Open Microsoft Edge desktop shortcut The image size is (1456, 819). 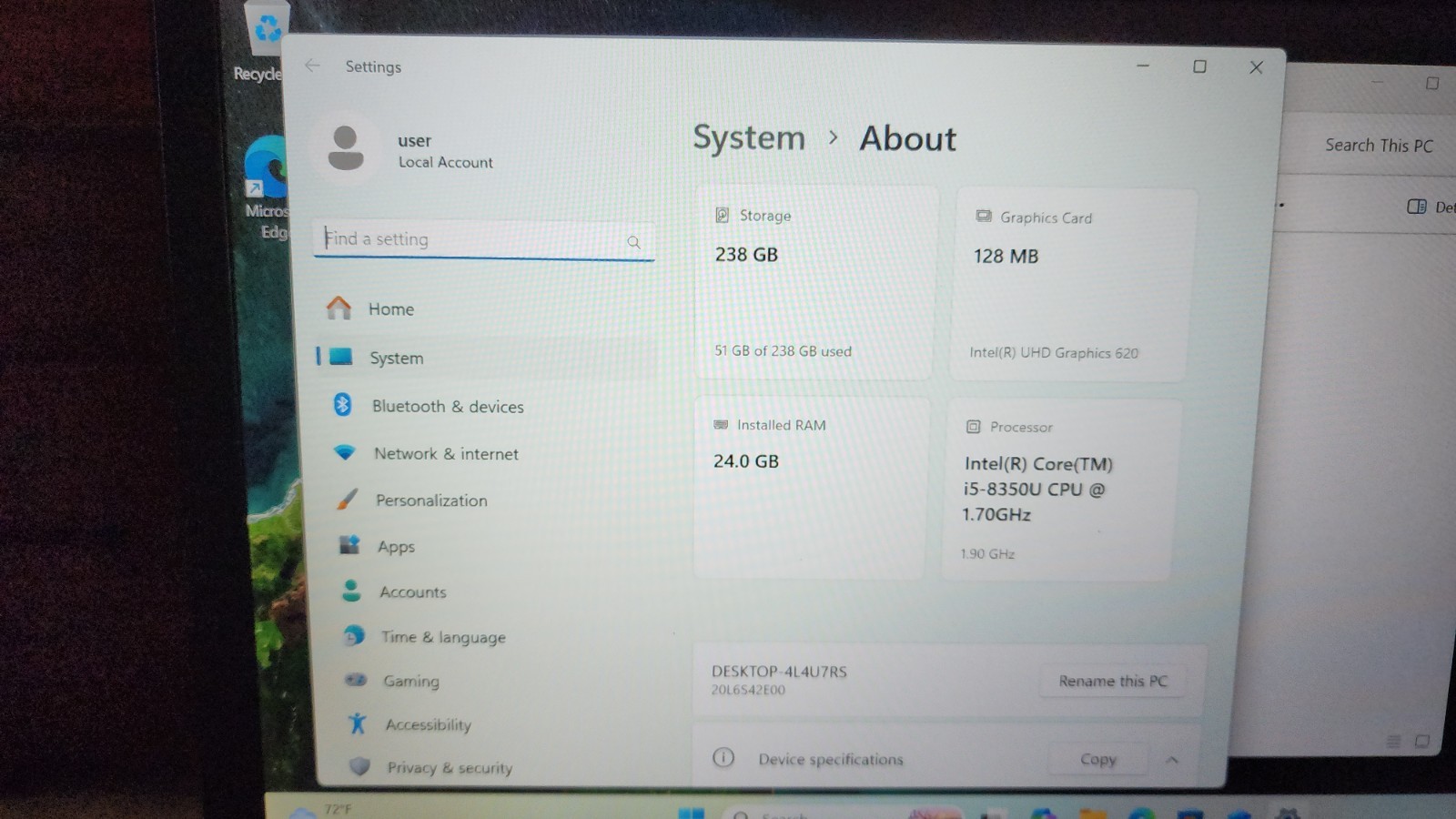pyautogui.click(x=266, y=187)
